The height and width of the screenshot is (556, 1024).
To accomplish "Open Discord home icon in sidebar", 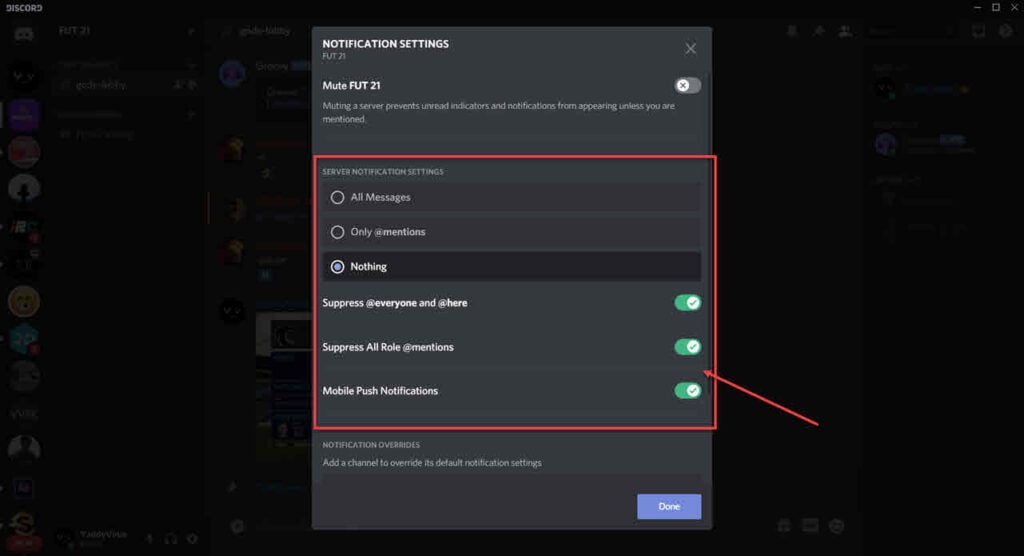I will [24, 34].
